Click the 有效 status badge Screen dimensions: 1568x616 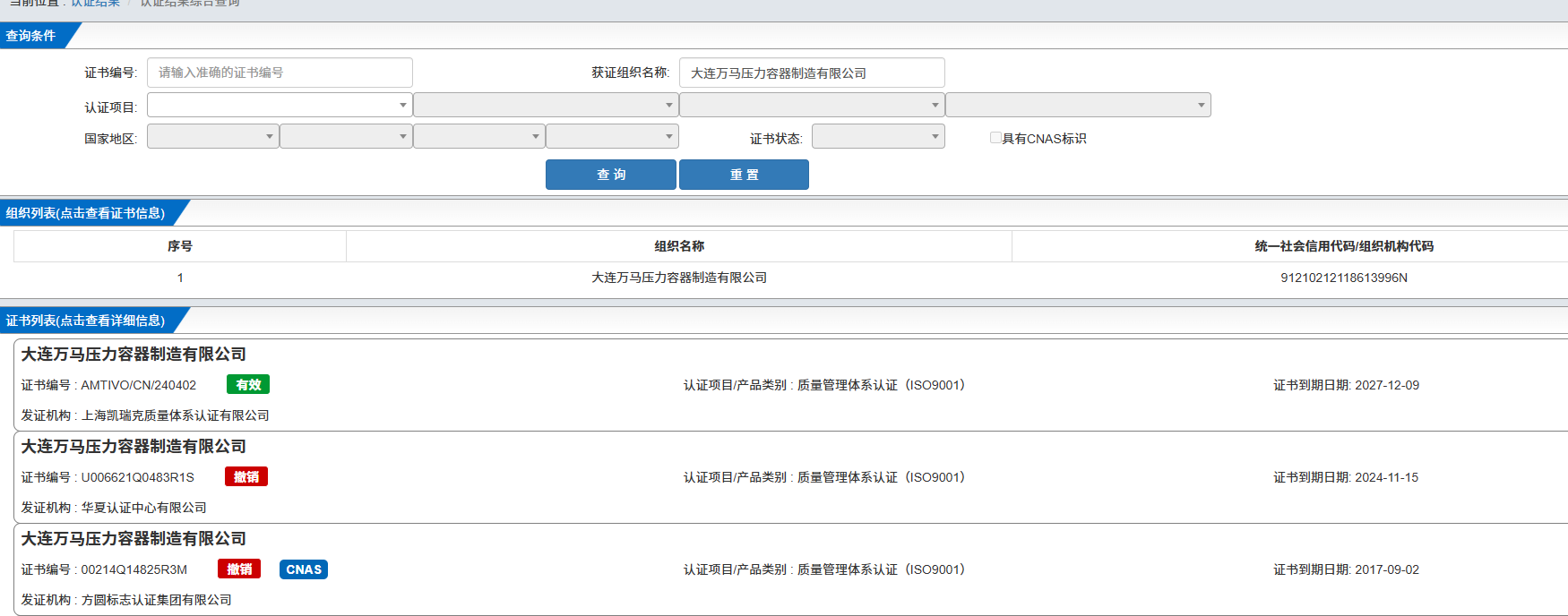[248, 384]
